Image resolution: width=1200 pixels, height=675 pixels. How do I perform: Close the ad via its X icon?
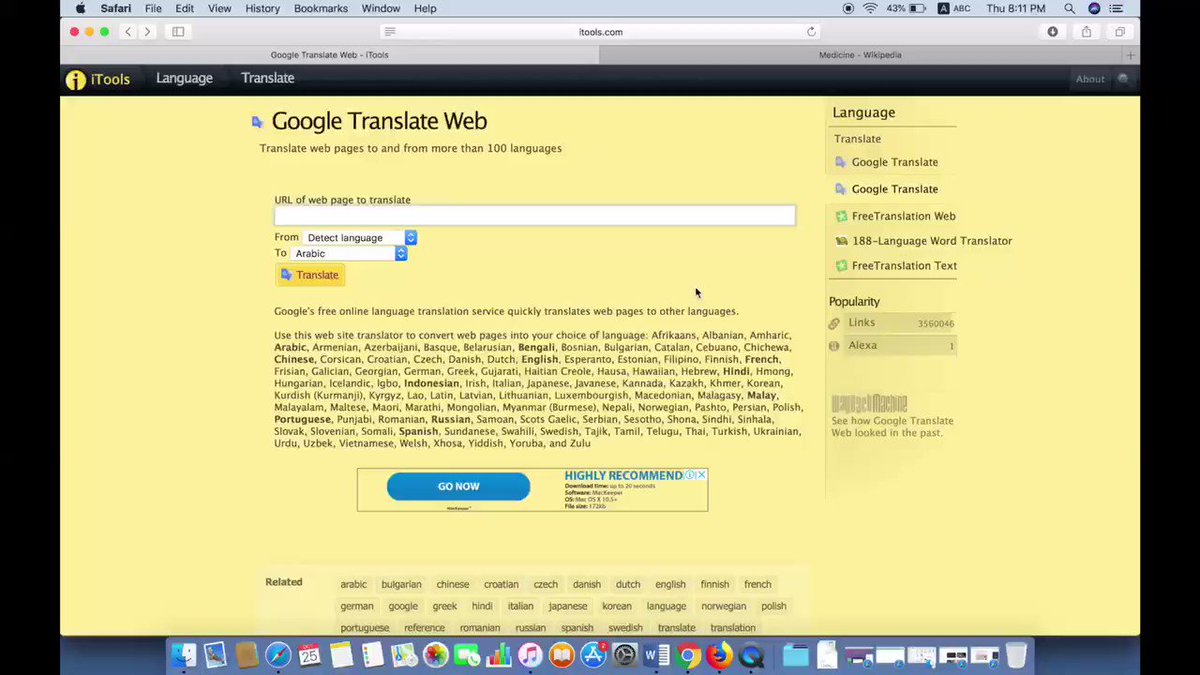tap(702, 475)
